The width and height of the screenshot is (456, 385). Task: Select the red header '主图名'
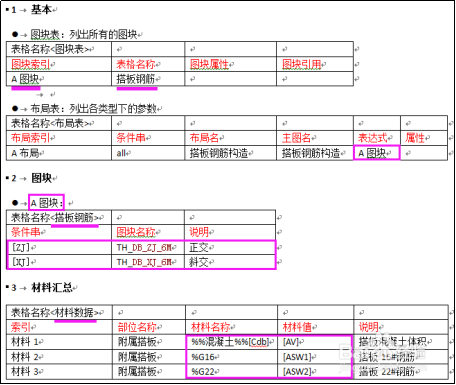pyautogui.click(x=297, y=138)
